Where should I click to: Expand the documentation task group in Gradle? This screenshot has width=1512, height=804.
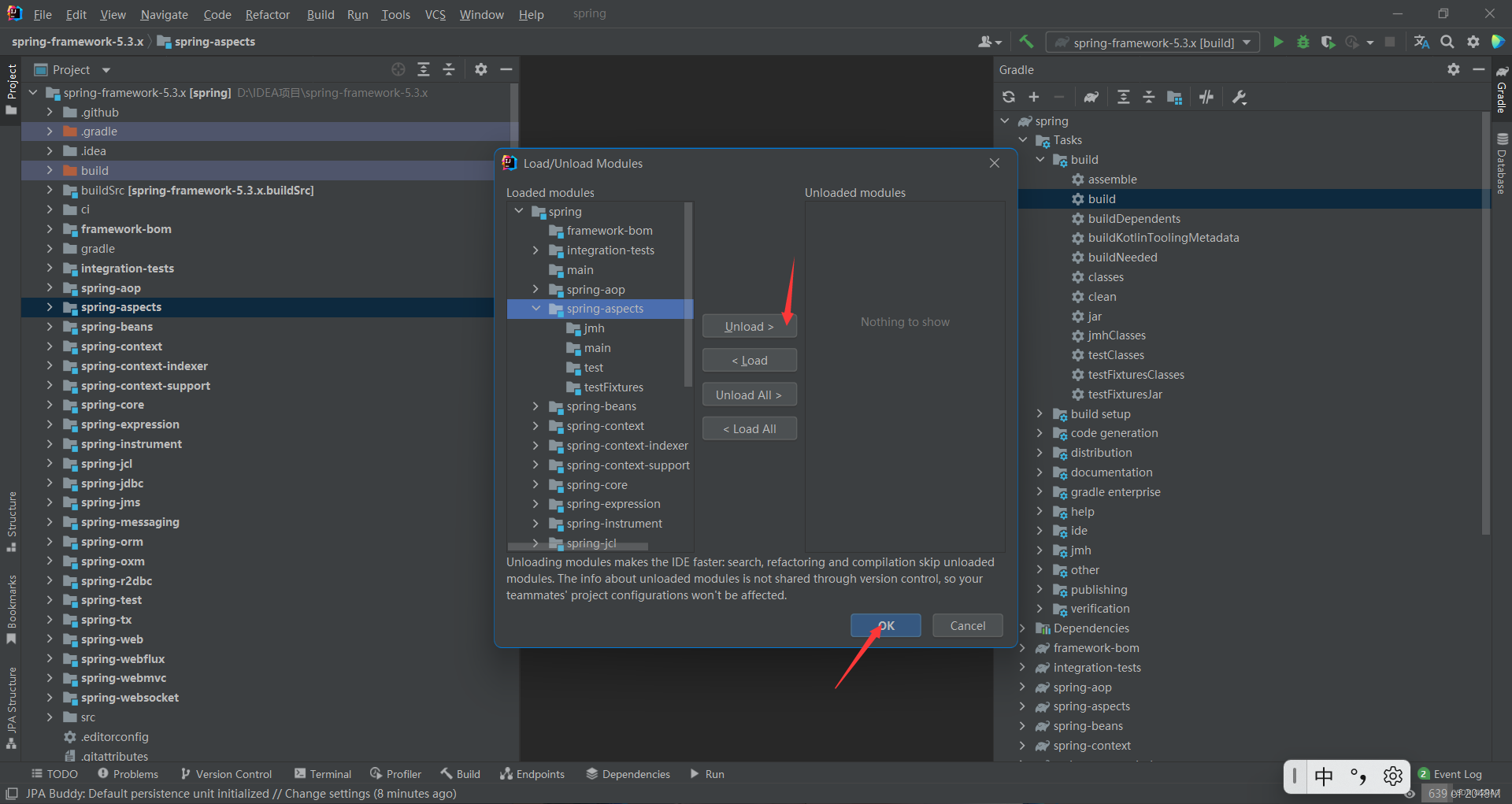(x=1040, y=472)
